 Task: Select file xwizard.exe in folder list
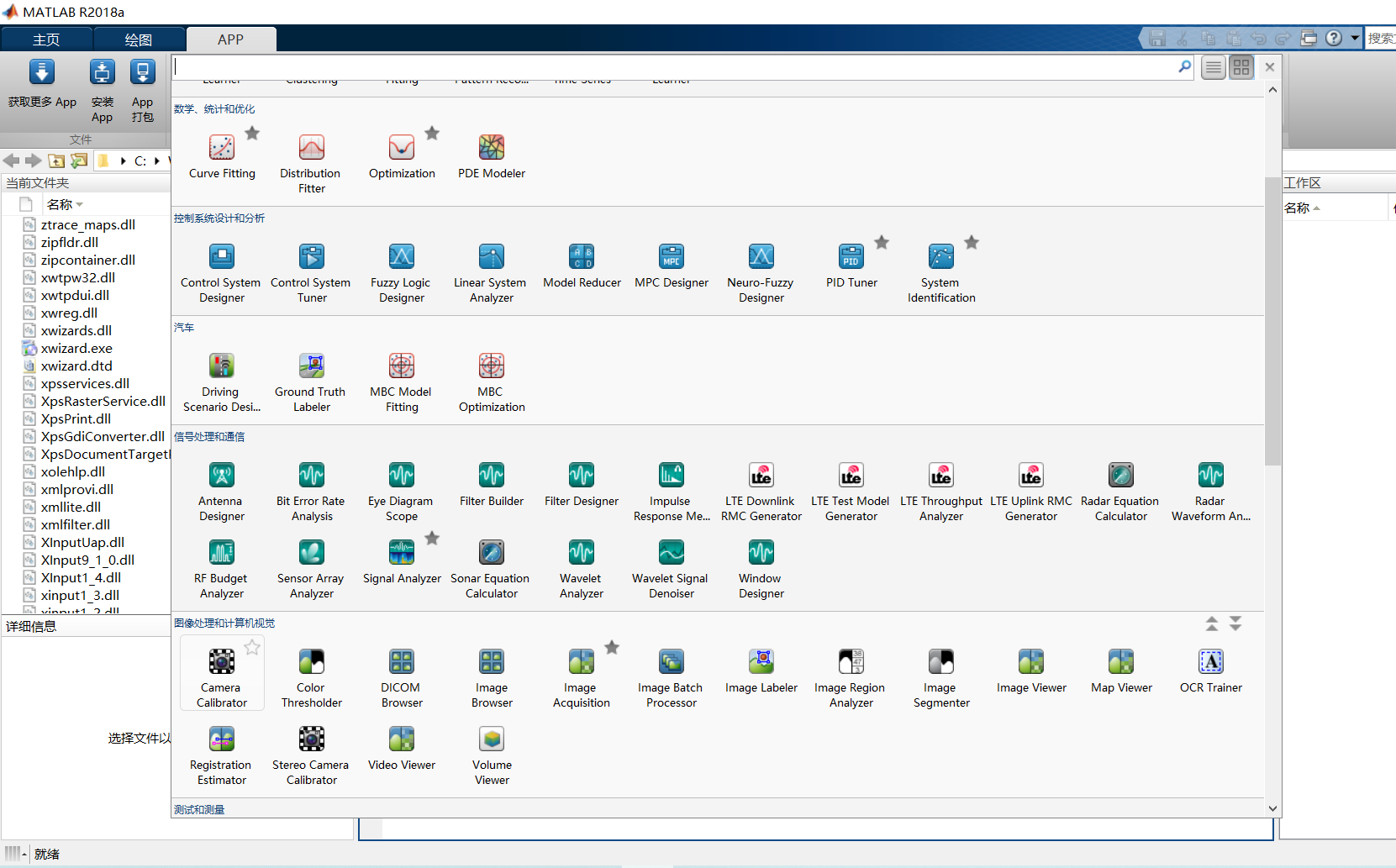pyautogui.click(x=76, y=348)
